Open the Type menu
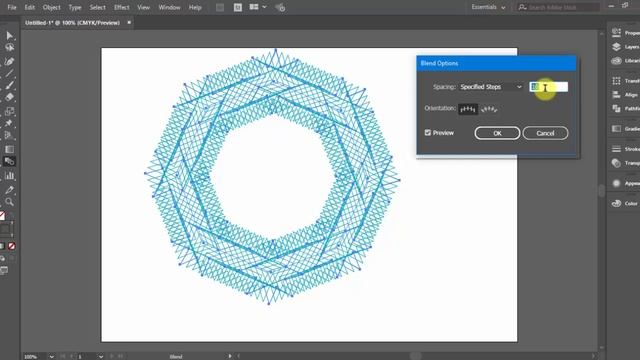This screenshot has height=360, width=640. [x=75, y=7]
